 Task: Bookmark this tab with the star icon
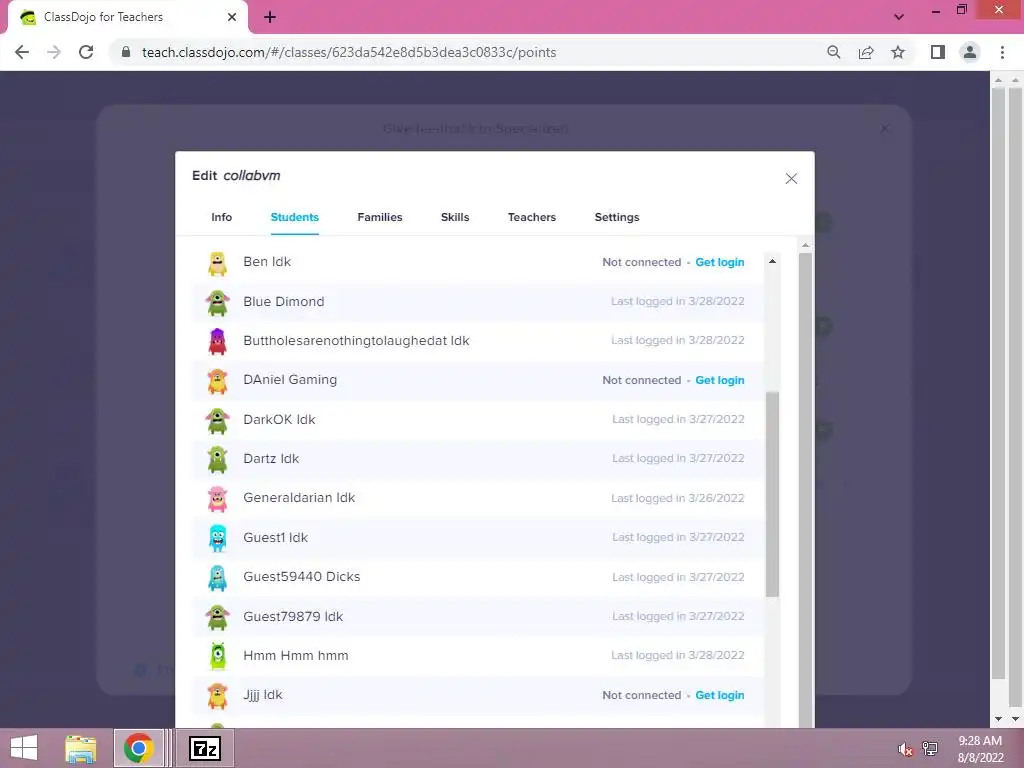click(898, 52)
